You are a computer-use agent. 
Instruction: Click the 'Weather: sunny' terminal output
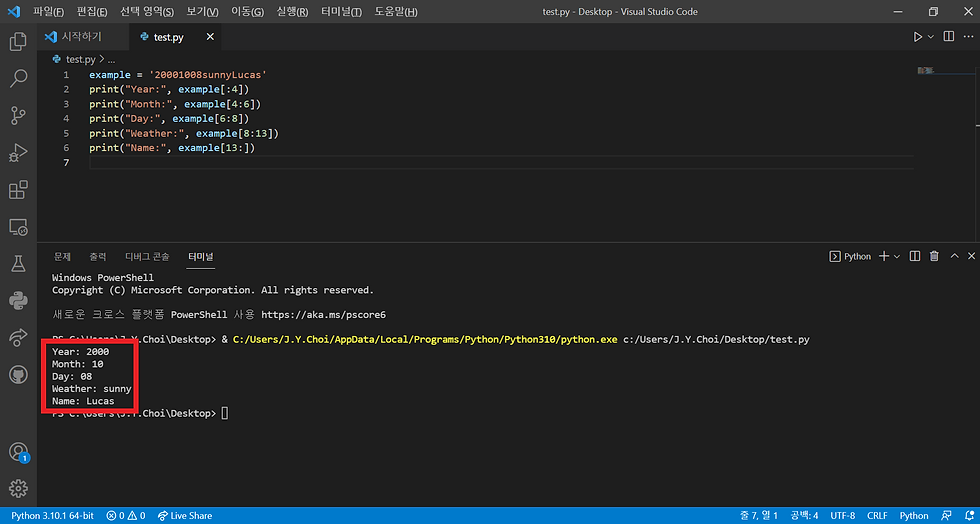pos(92,388)
